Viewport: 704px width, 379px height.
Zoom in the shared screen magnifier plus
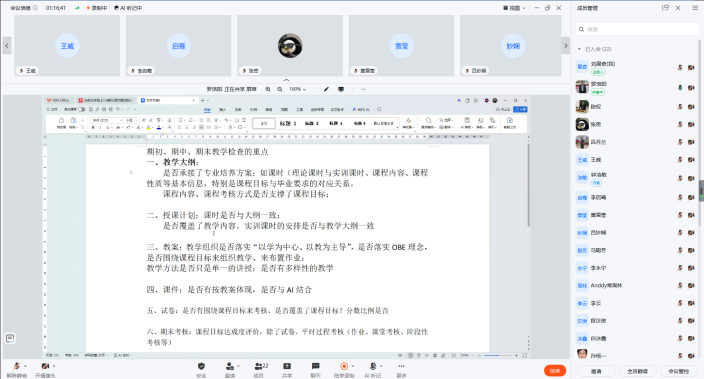pyautogui.click(x=268, y=89)
